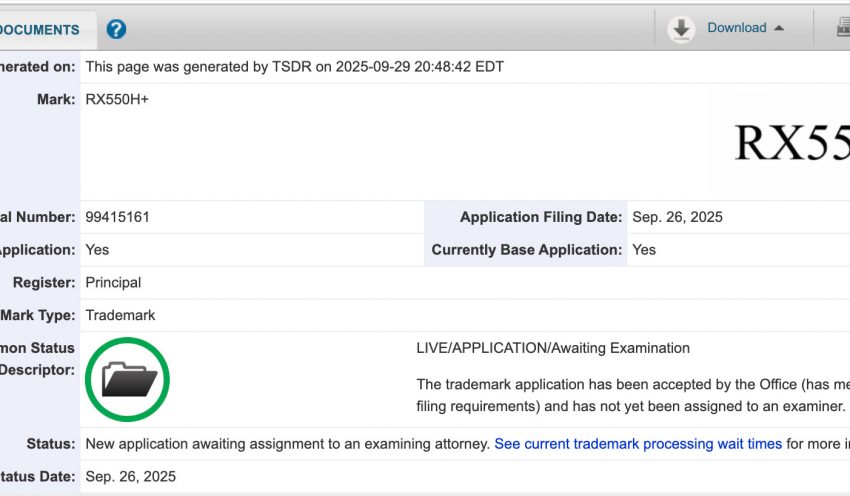This screenshot has height=496, width=850.
Task: Click the Application Filing Date value
Action: tap(677, 217)
